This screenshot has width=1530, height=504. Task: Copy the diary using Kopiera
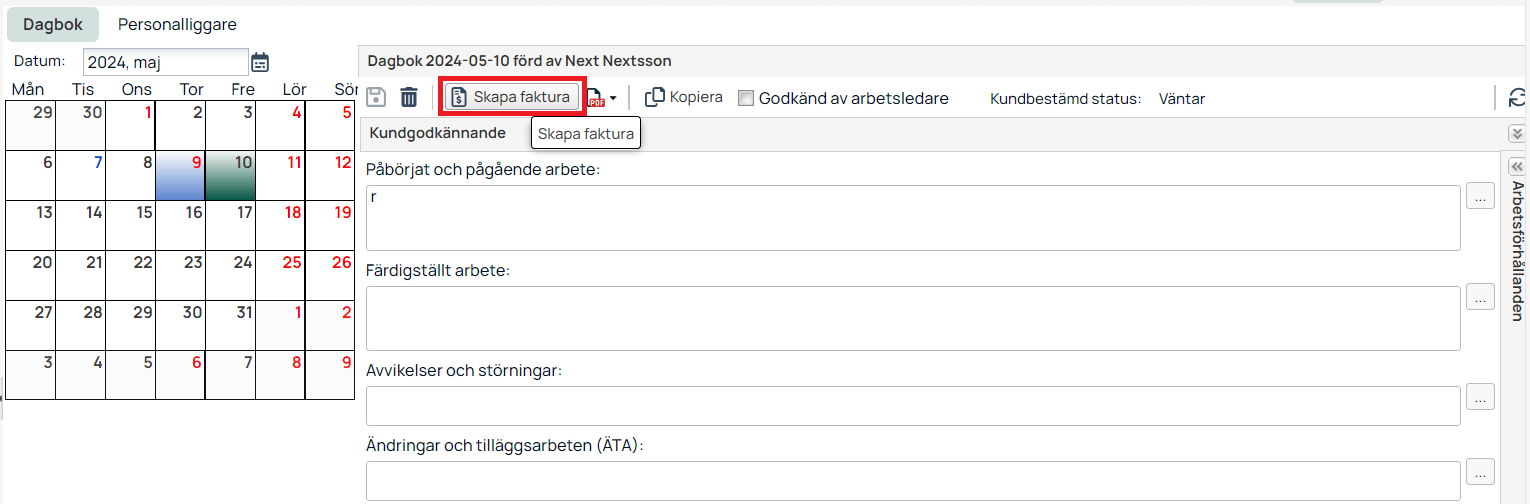pyautogui.click(x=684, y=97)
